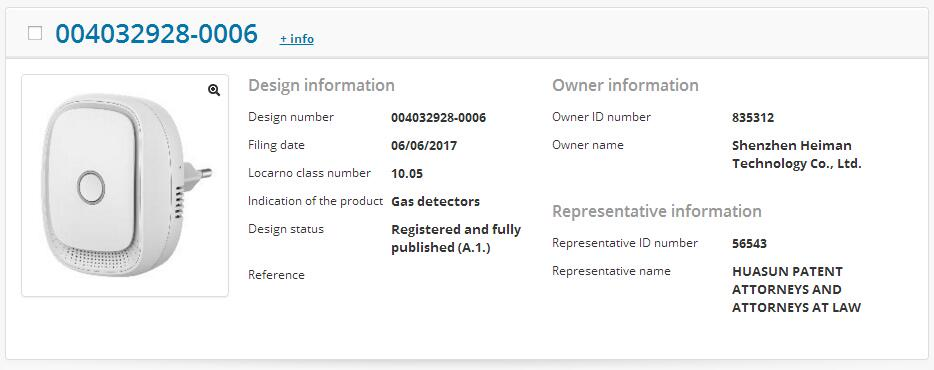This screenshot has width=934, height=370.
Task: Click the magnifier zoom icon on image
Action: [x=214, y=90]
